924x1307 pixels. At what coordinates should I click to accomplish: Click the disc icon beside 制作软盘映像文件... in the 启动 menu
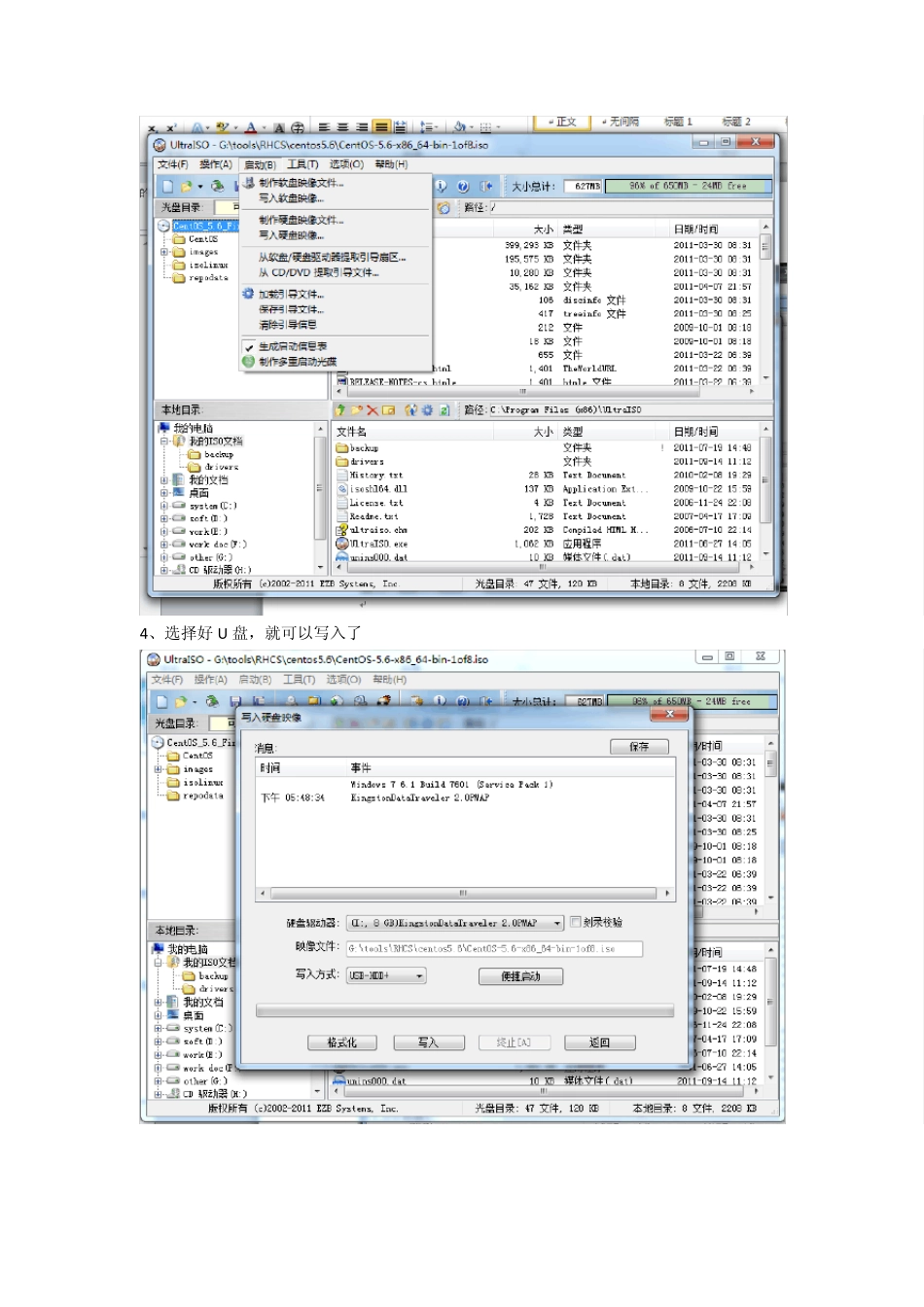click(x=248, y=183)
